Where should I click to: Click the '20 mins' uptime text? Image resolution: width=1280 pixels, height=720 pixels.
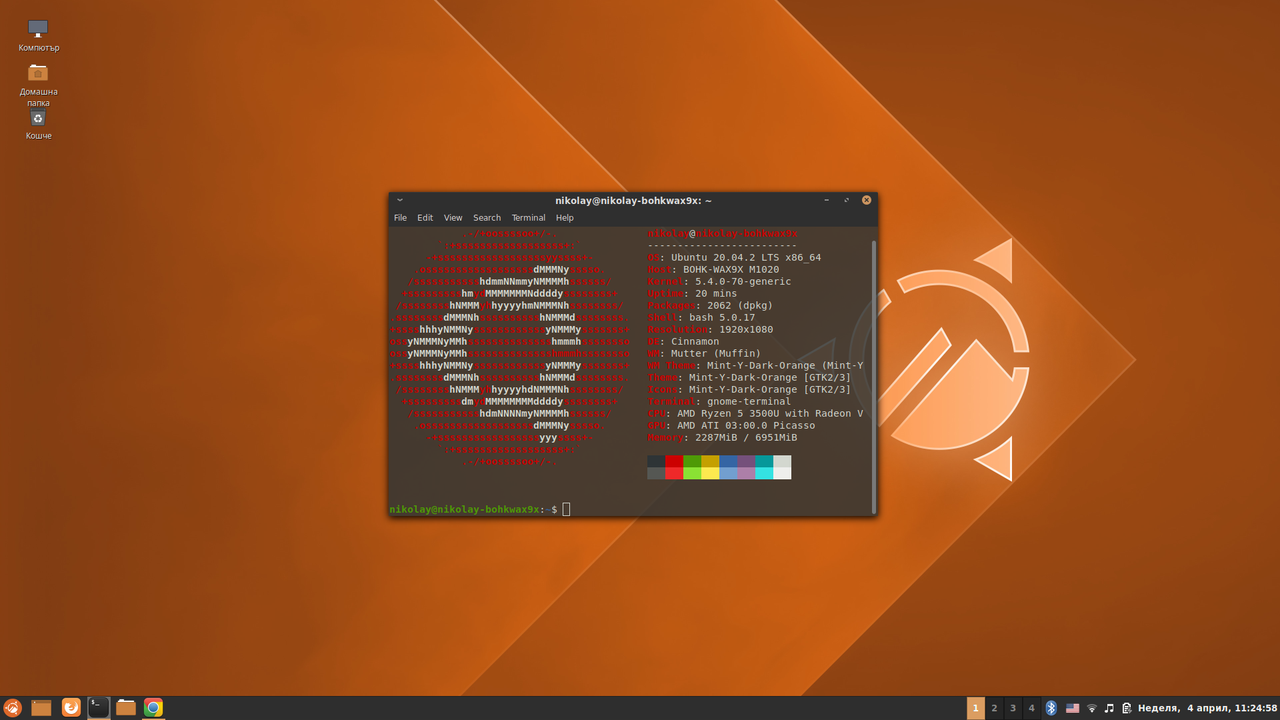[x=716, y=293]
